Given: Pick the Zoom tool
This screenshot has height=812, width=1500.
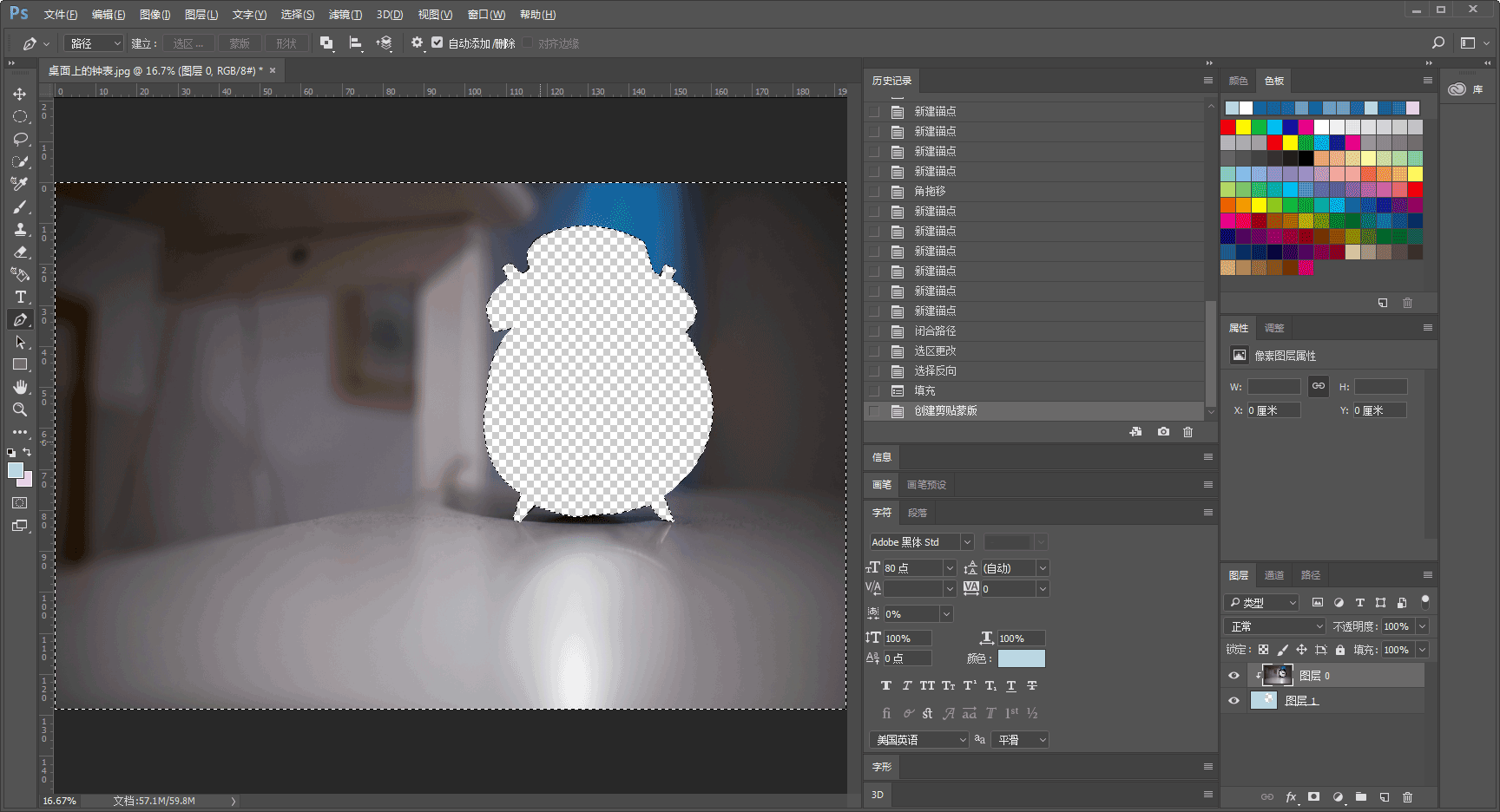Looking at the screenshot, I should pyautogui.click(x=20, y=409).
